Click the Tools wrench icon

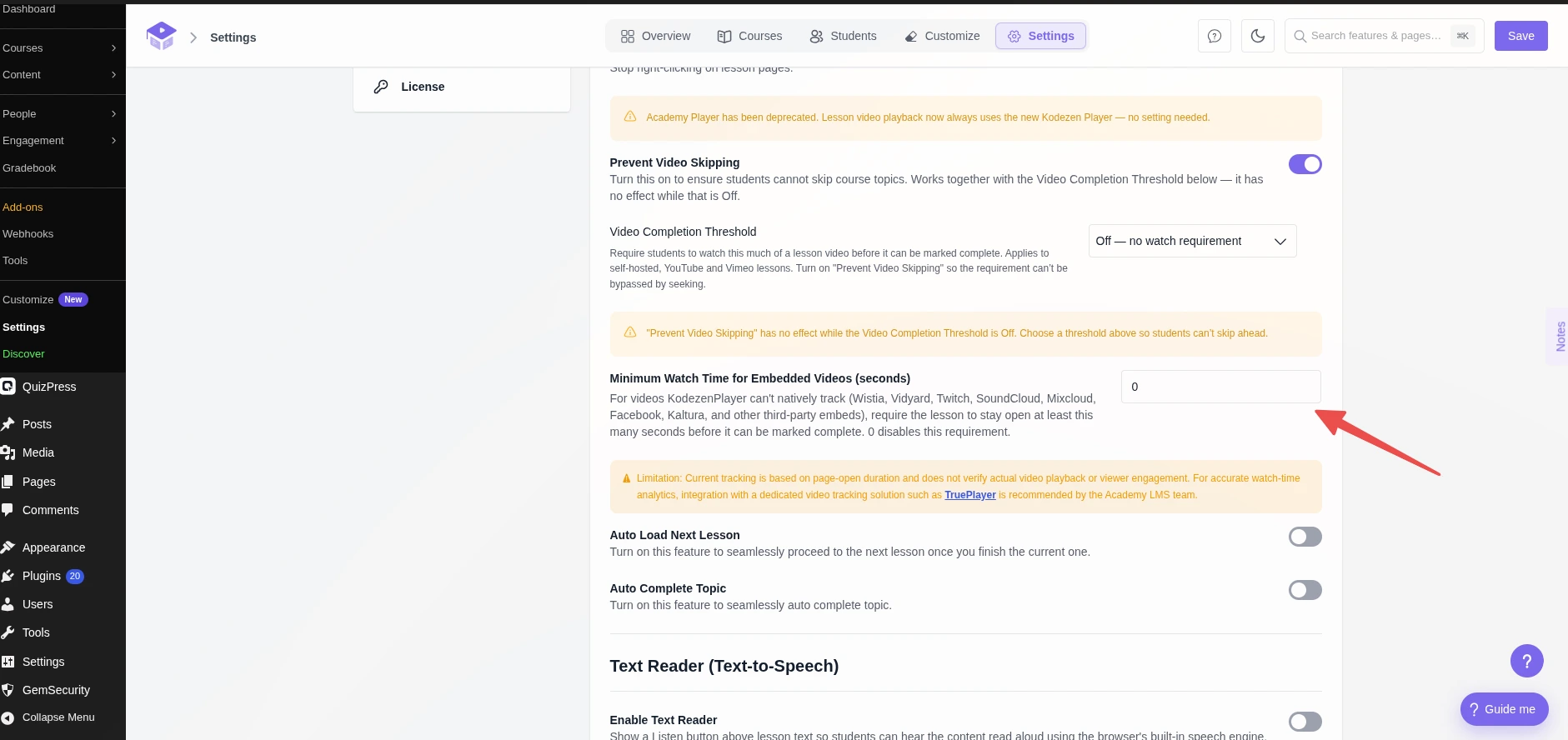8,632
